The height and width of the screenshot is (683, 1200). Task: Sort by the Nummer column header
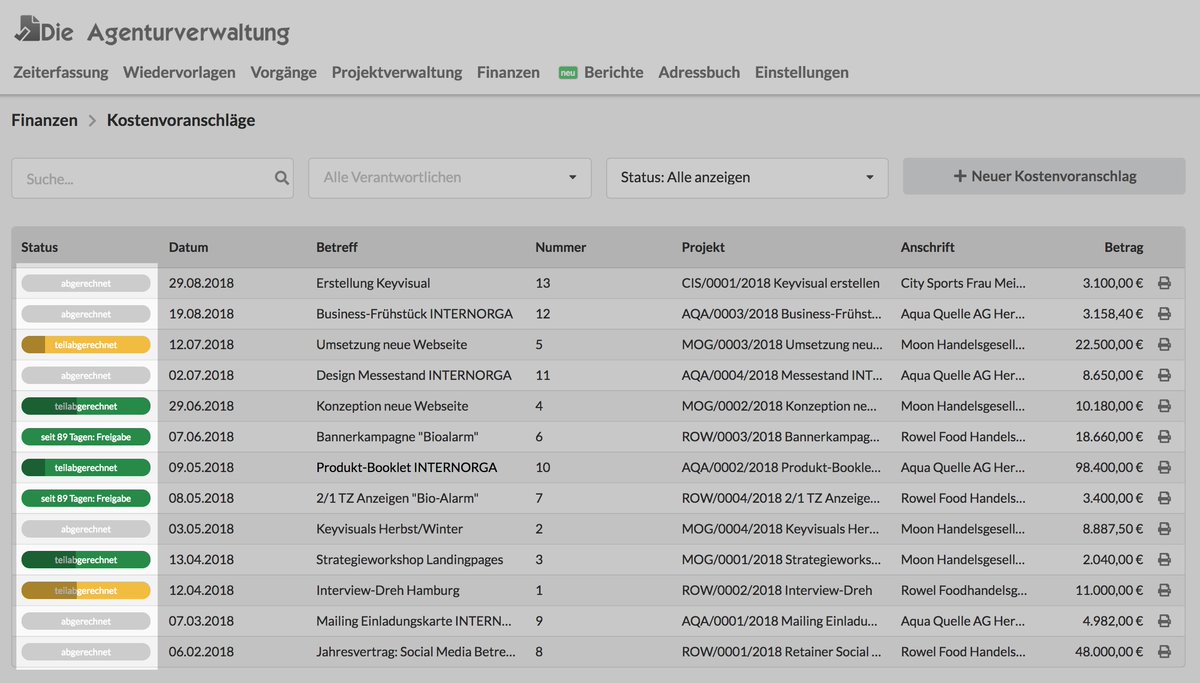point(561,247)
